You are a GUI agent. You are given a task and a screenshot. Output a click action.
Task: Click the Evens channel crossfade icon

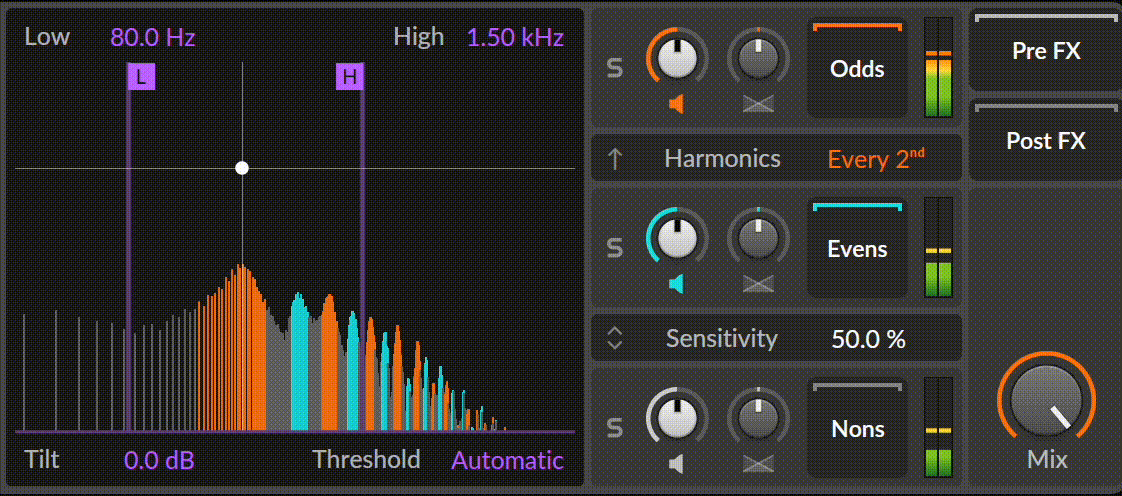tap(758, 285)
